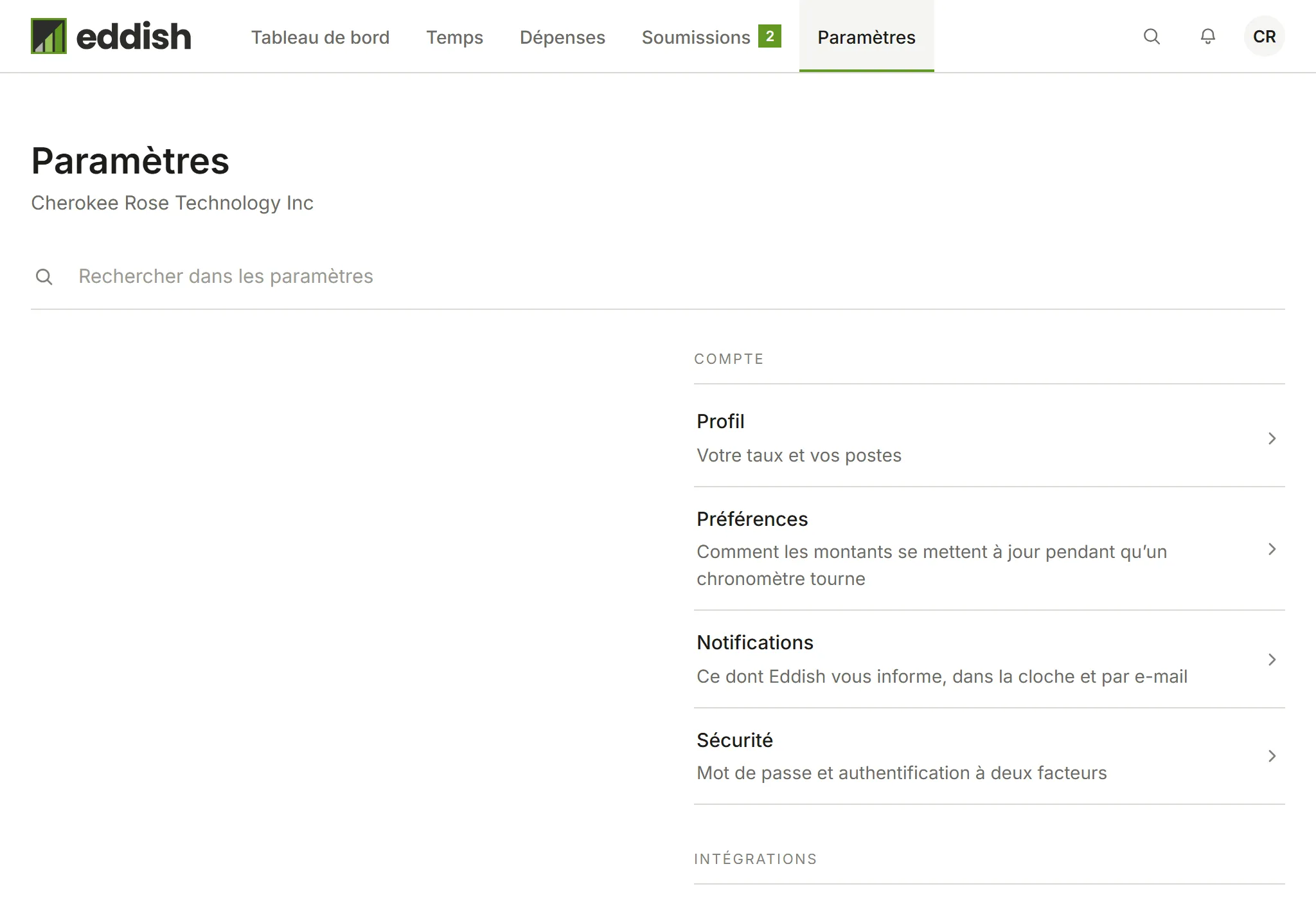Click the eddish logo icon

click(x=49, y=36)
